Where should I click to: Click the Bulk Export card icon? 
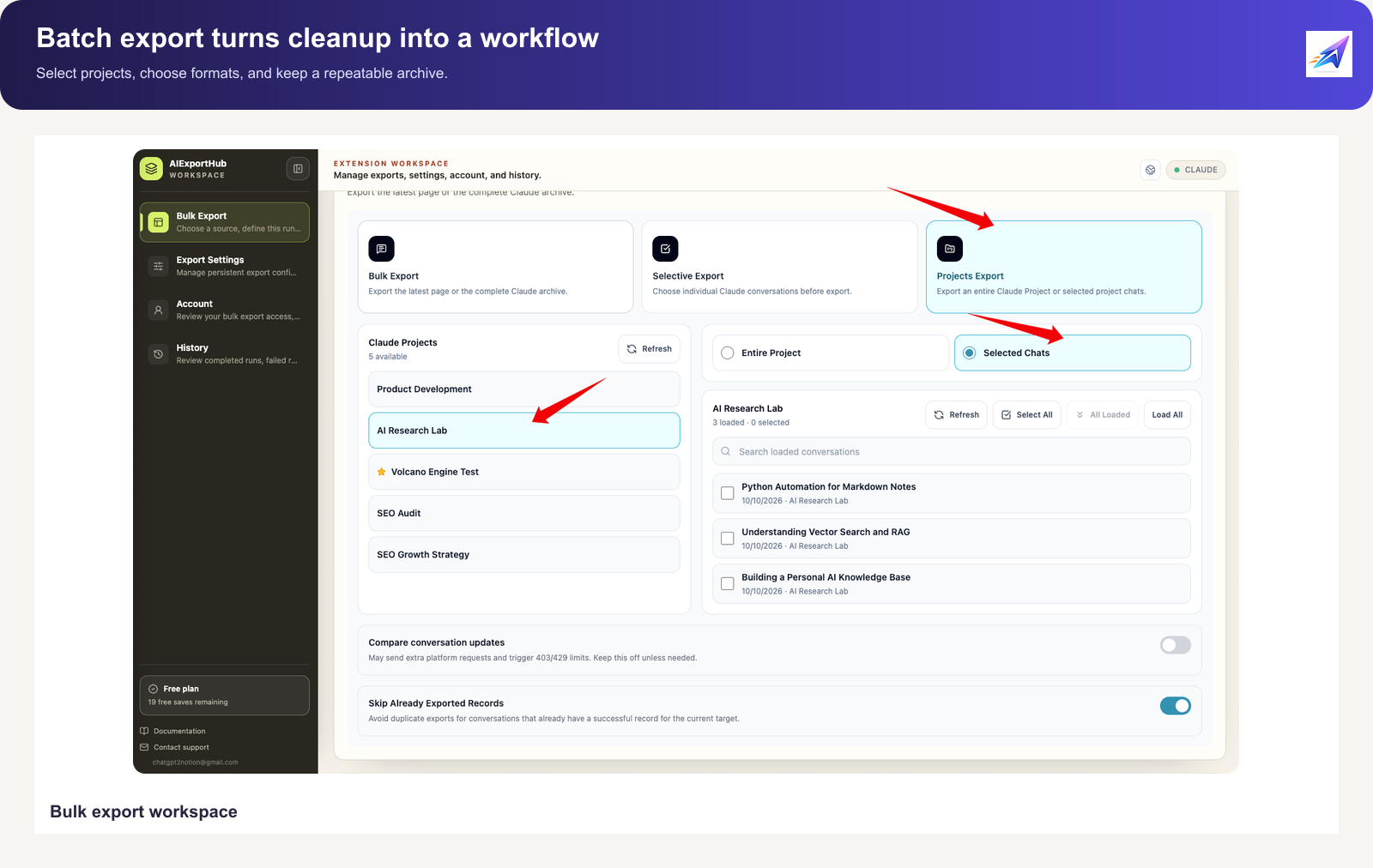(382, 249)
